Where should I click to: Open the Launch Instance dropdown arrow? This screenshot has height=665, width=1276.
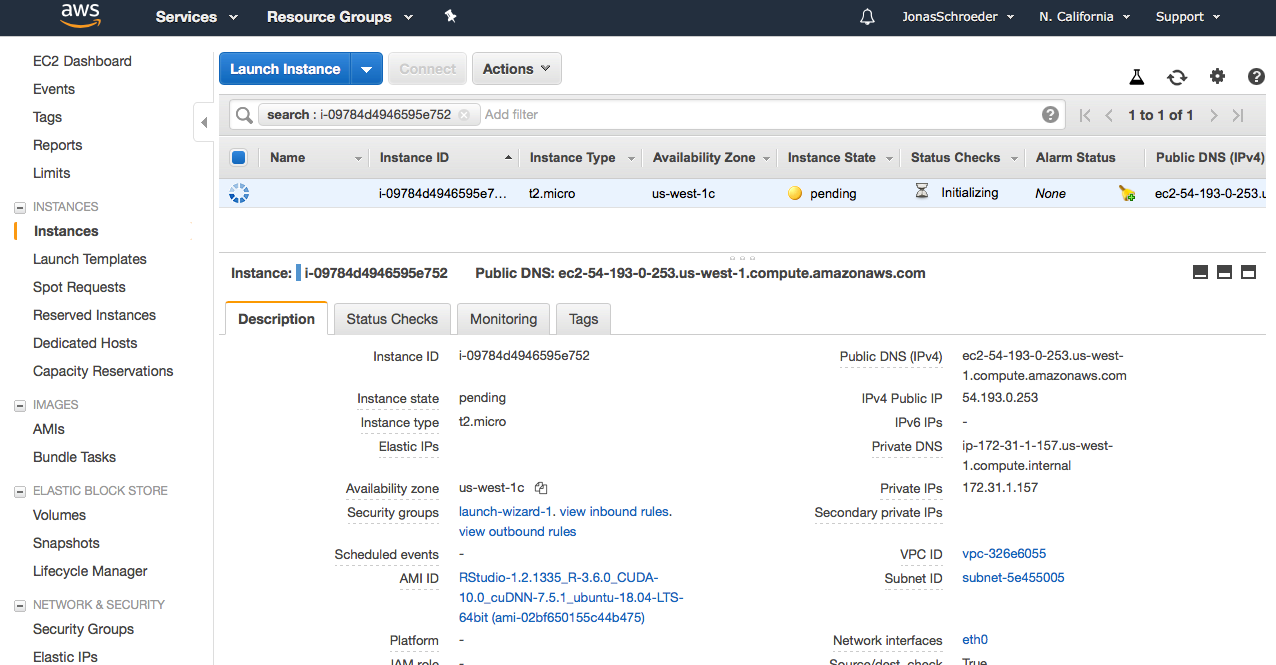pos(367,69)
